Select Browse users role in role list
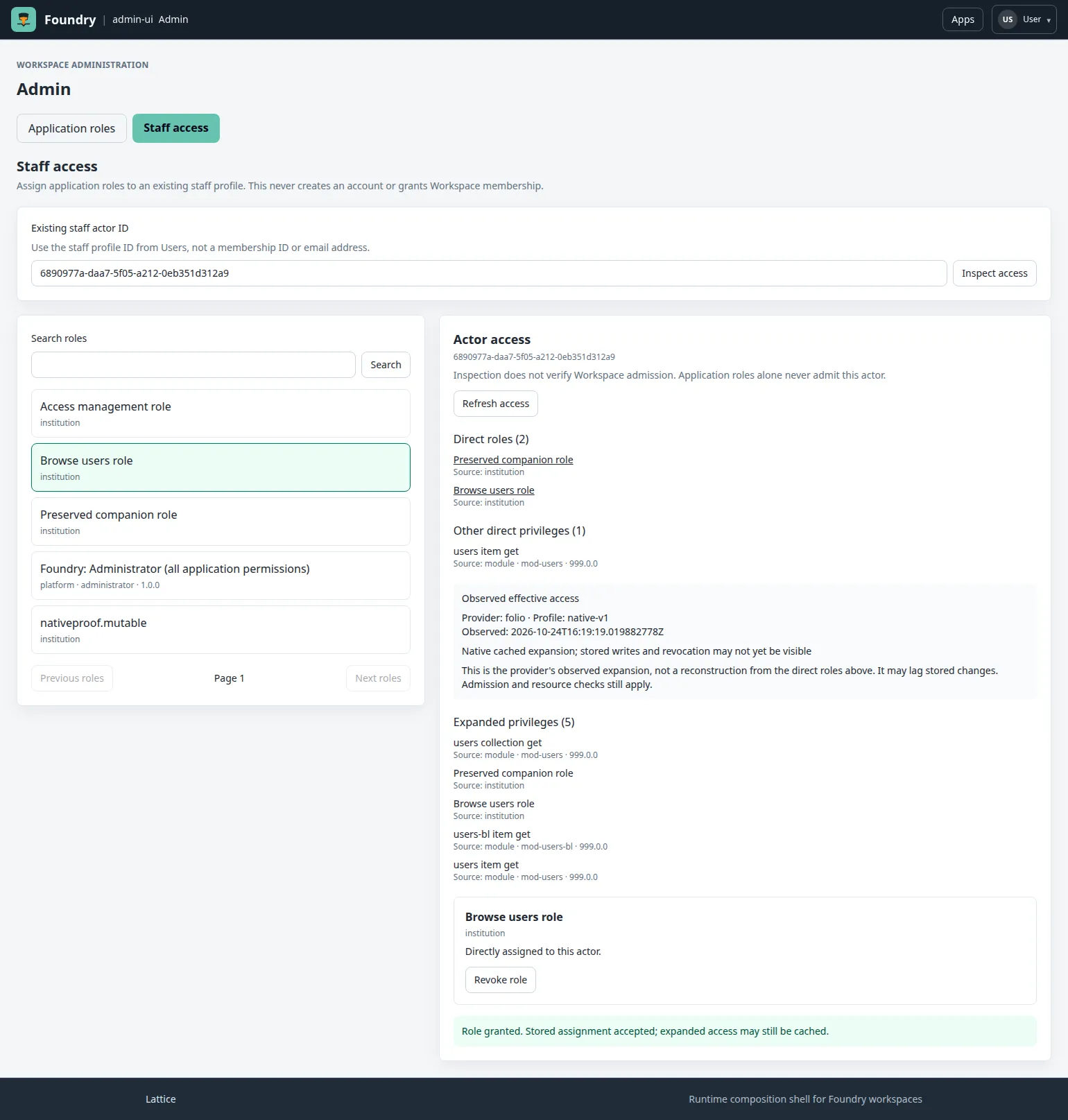 [221, 467]
